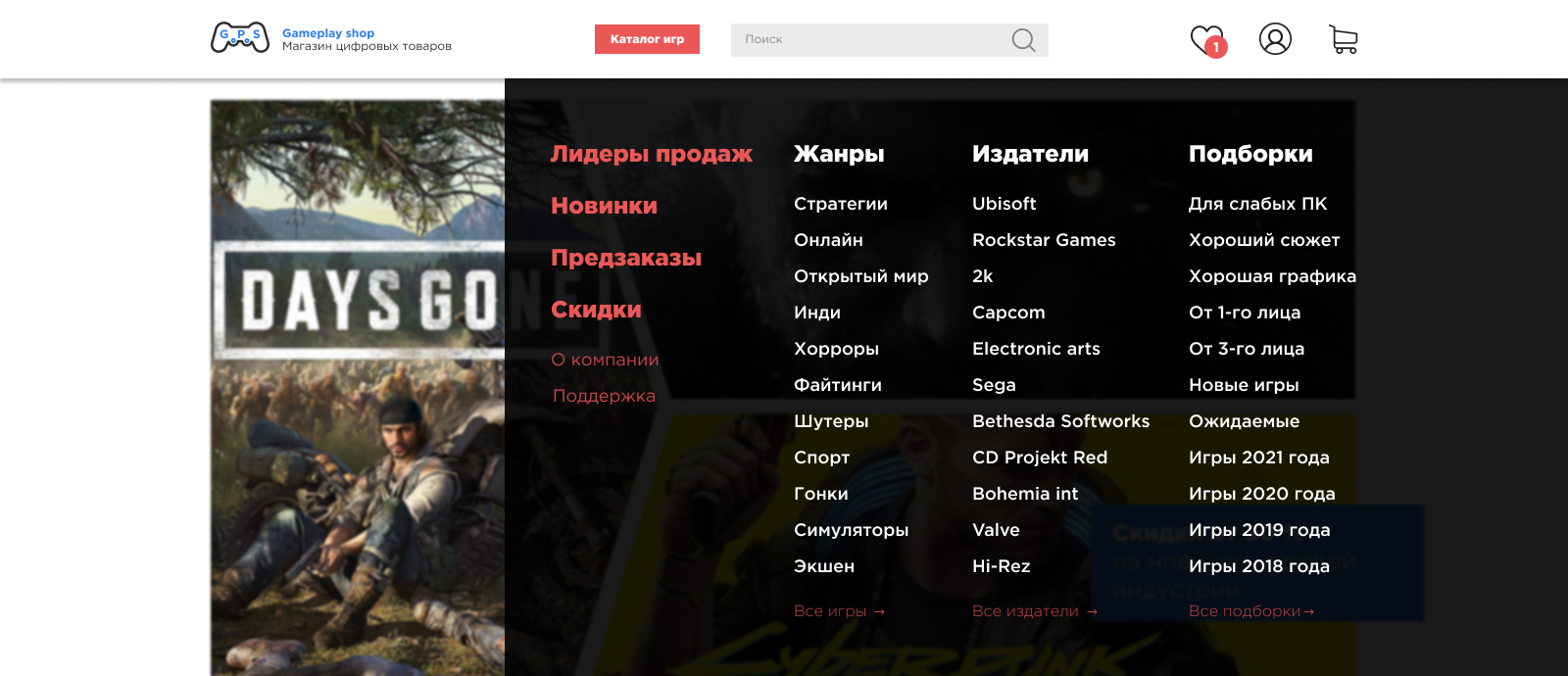The width and height of the screenshot is (1568, 676).
Task: Open the О компании link
Action: pyautogui.click(x=605, y=360)
